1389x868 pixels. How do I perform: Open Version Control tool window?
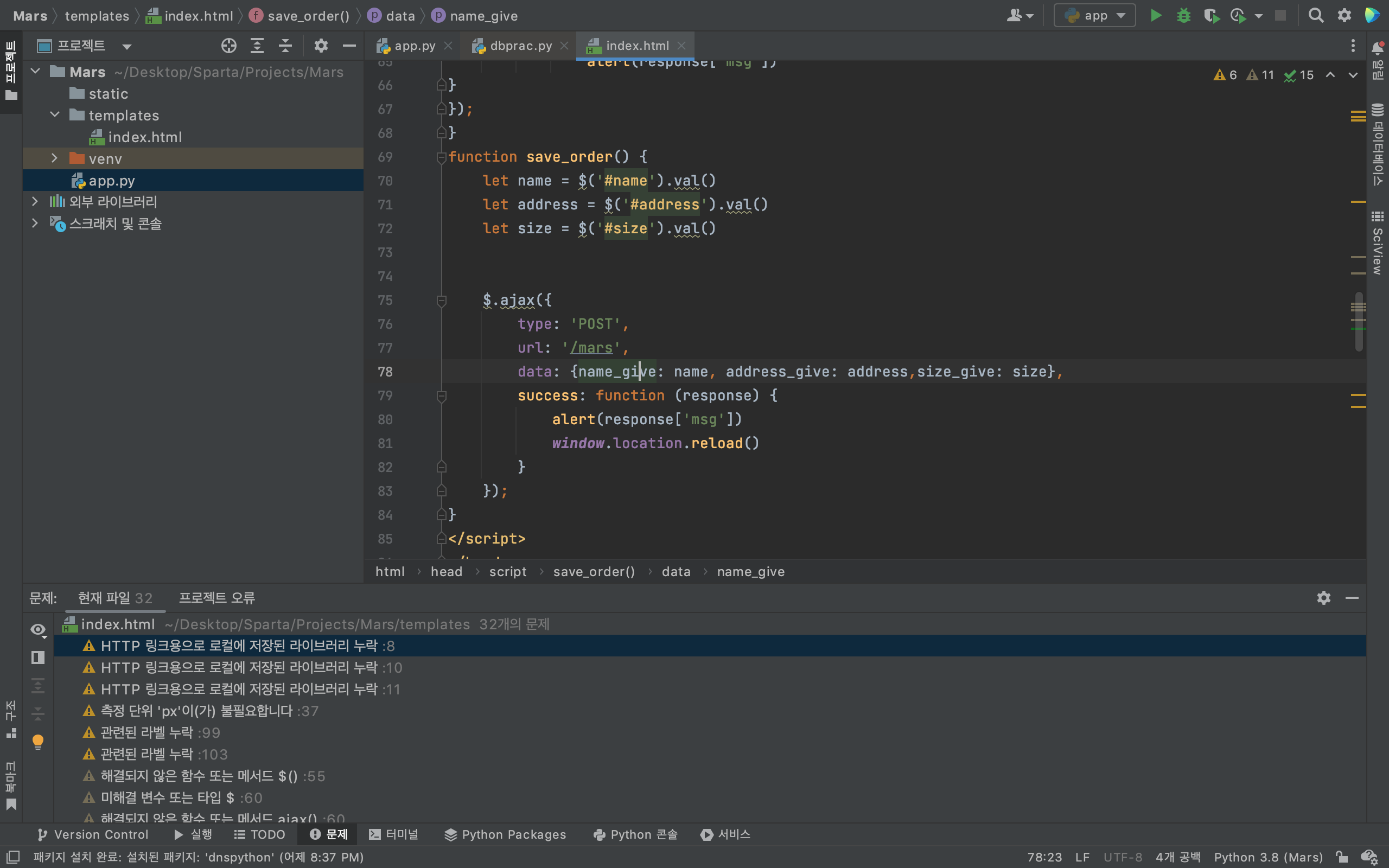click(93, 834)
